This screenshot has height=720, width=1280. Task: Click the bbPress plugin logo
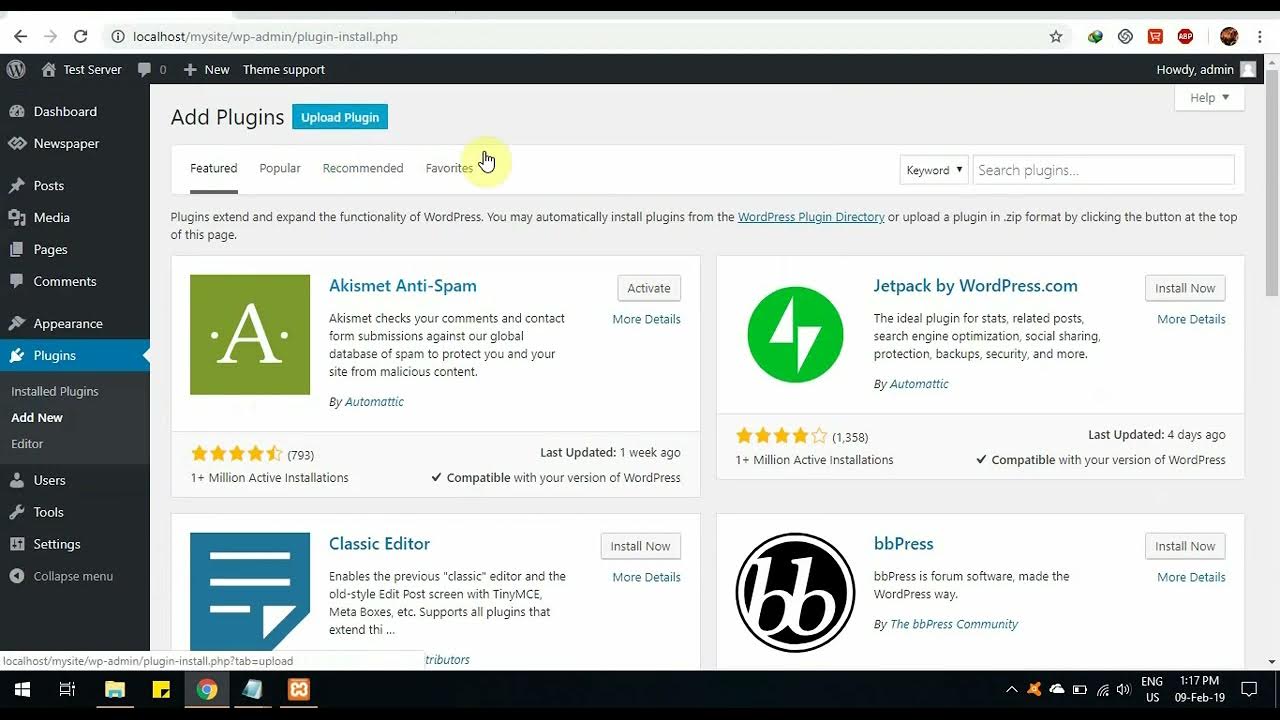[x=795, y=592]
